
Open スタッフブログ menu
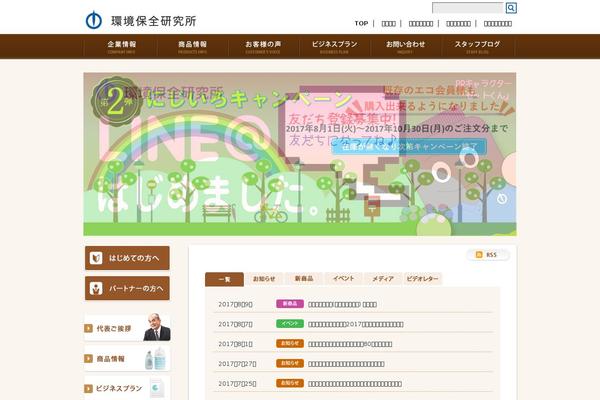tap(477, 47)
